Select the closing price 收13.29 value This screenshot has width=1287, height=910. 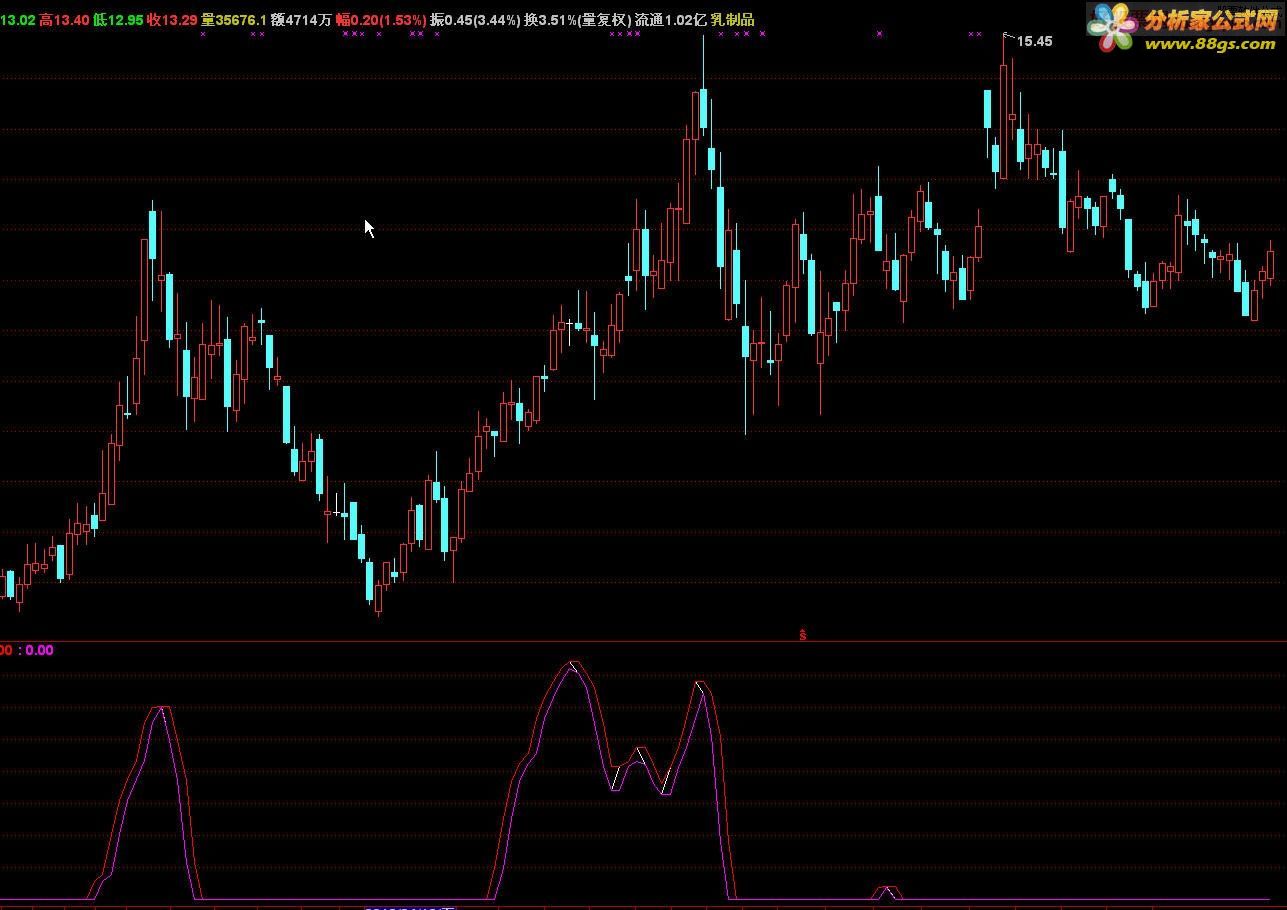(x=172, y=19)
